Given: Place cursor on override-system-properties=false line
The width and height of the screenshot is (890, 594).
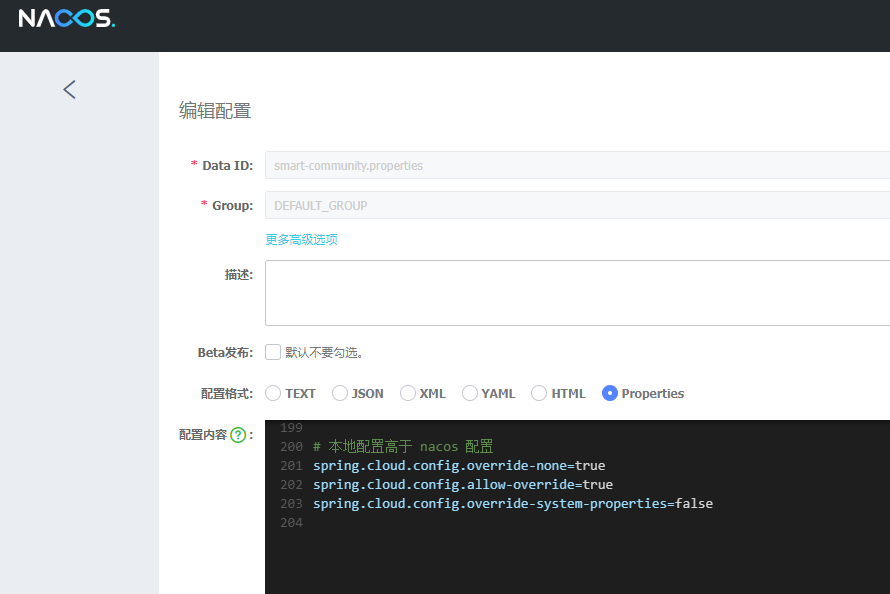Looking at the screenshot, I should click(512, 504).
